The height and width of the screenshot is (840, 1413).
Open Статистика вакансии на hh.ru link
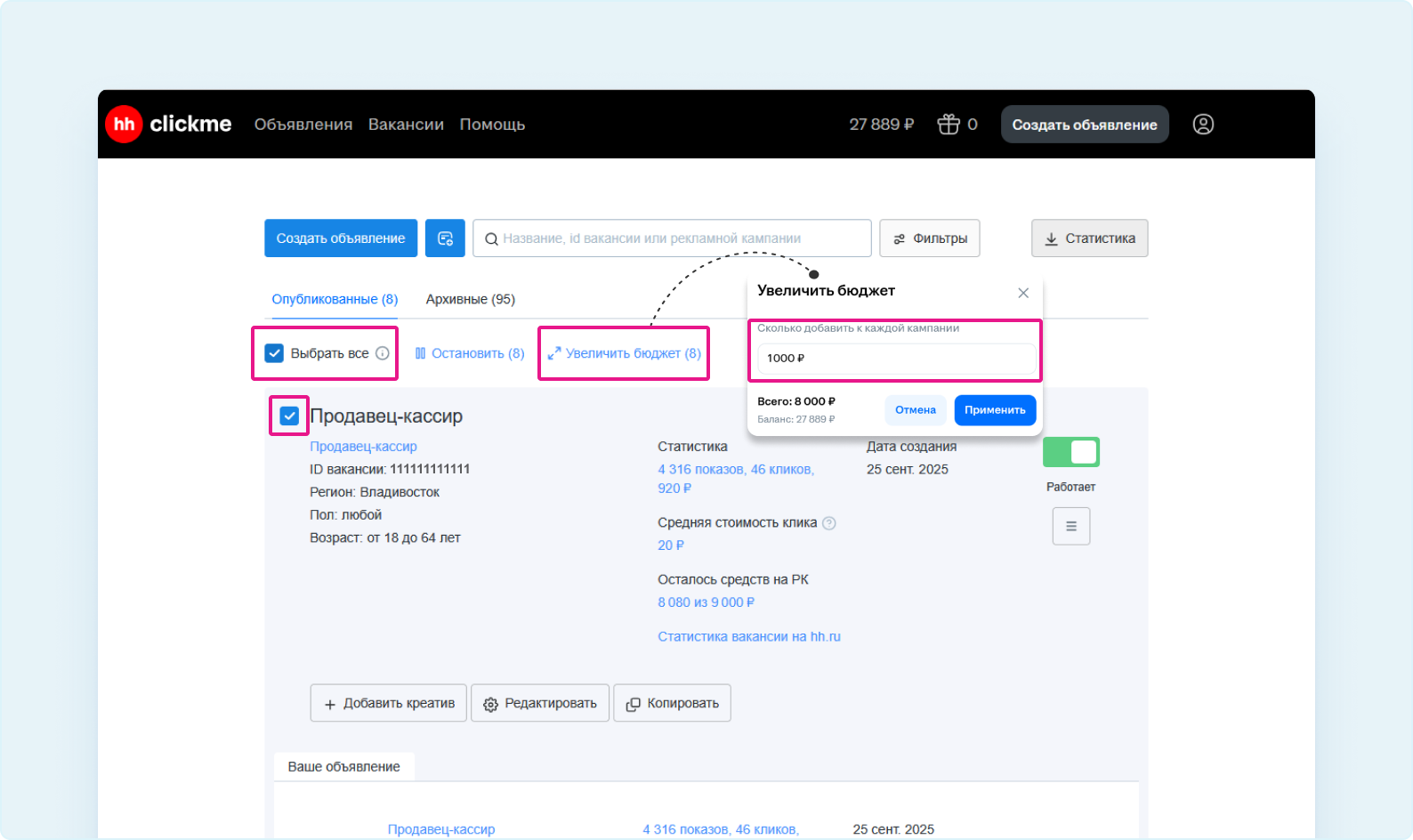click(x=749, y=636)
